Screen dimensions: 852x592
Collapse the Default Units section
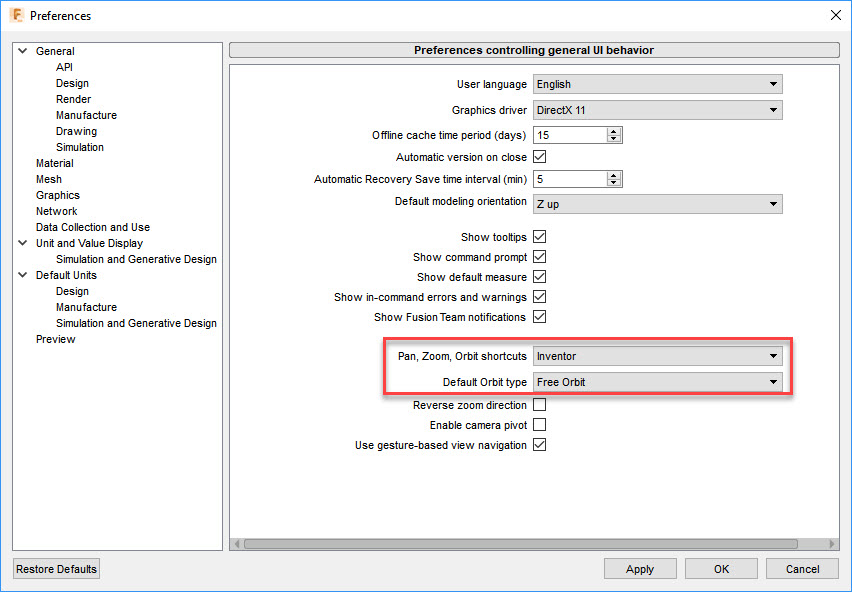pyautogui.click(x=22, y=275)
